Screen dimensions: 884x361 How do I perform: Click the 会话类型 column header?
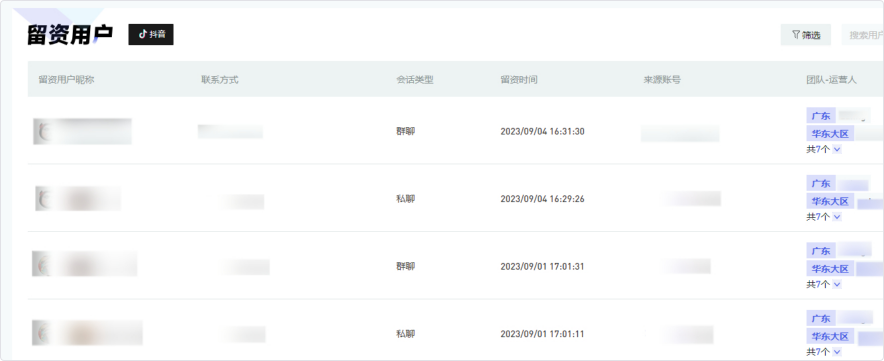[414, 80]
